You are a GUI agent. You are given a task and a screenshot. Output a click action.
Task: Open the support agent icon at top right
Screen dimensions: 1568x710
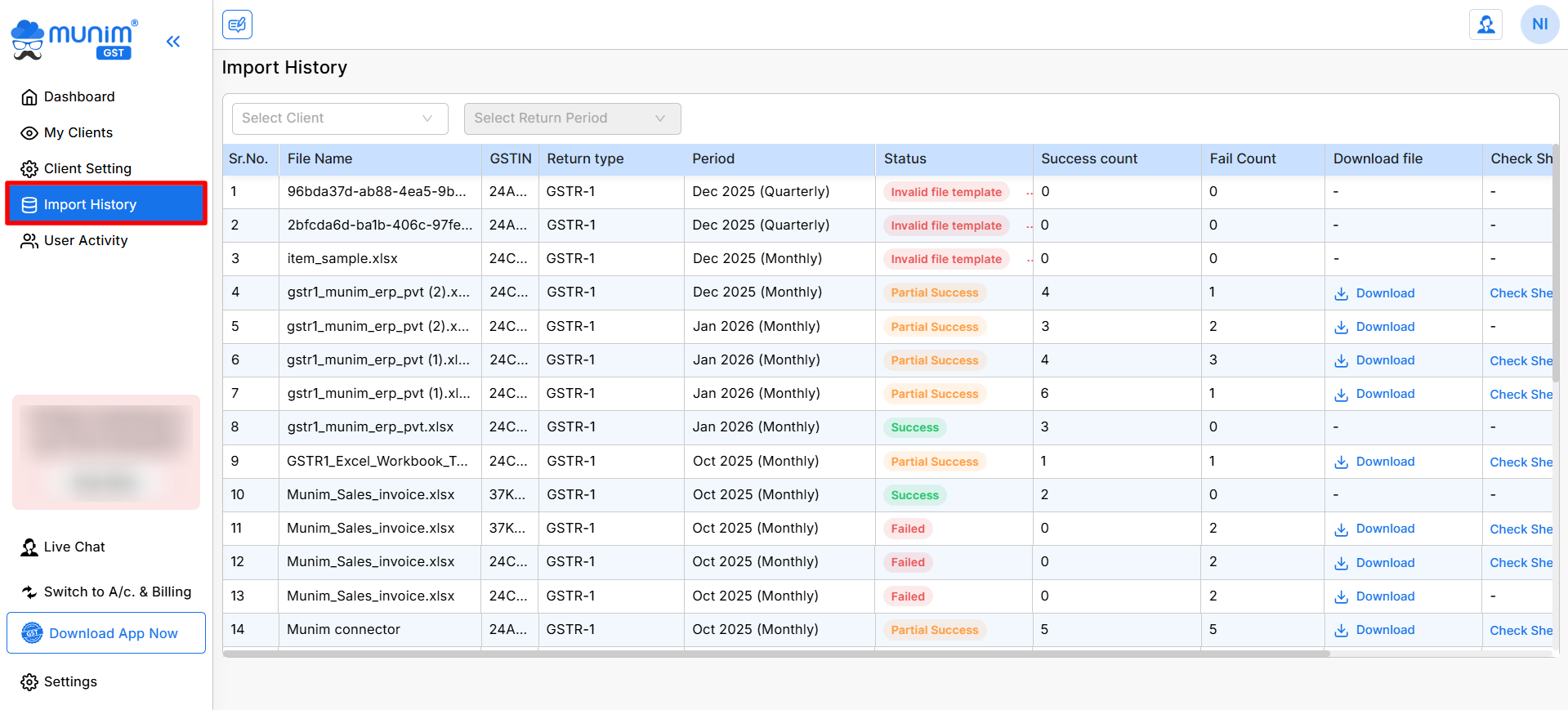1485,25
